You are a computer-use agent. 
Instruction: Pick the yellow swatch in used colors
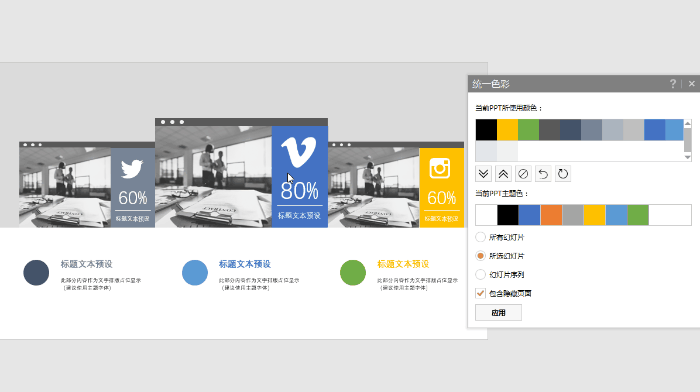507,129
